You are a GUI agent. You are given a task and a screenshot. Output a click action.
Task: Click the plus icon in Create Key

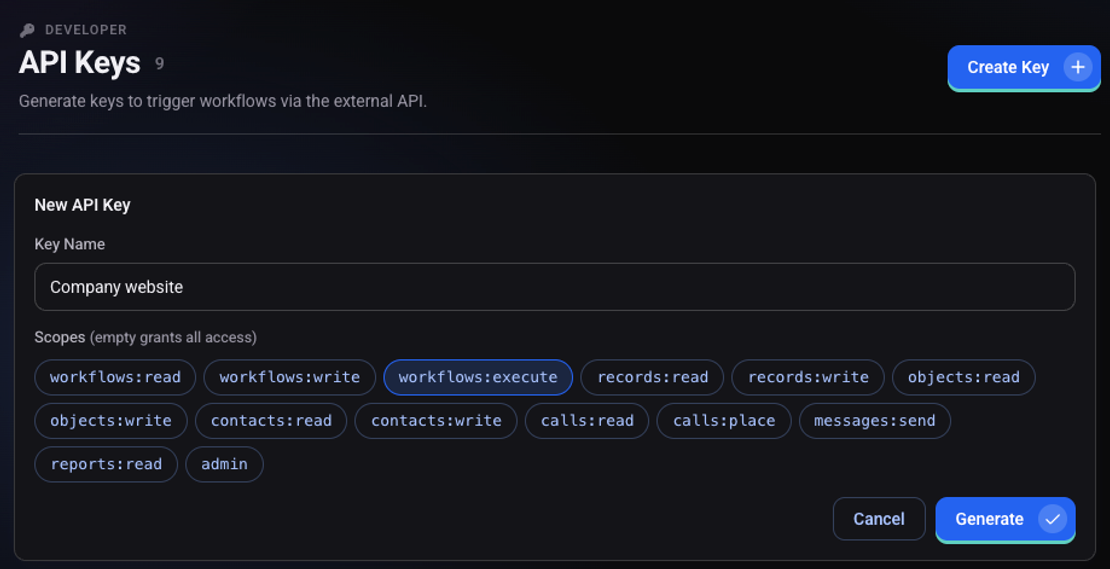tap(1077, 67)
